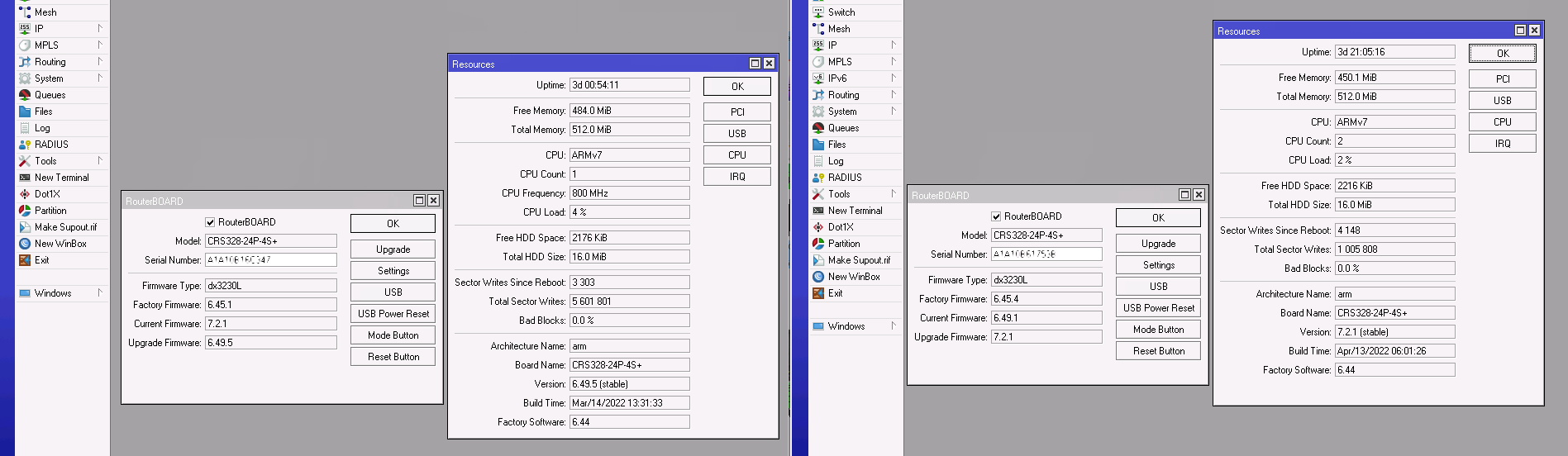Click Make Supout.rif icon in the v6.49.5 WinBox

tap(25, 227)
